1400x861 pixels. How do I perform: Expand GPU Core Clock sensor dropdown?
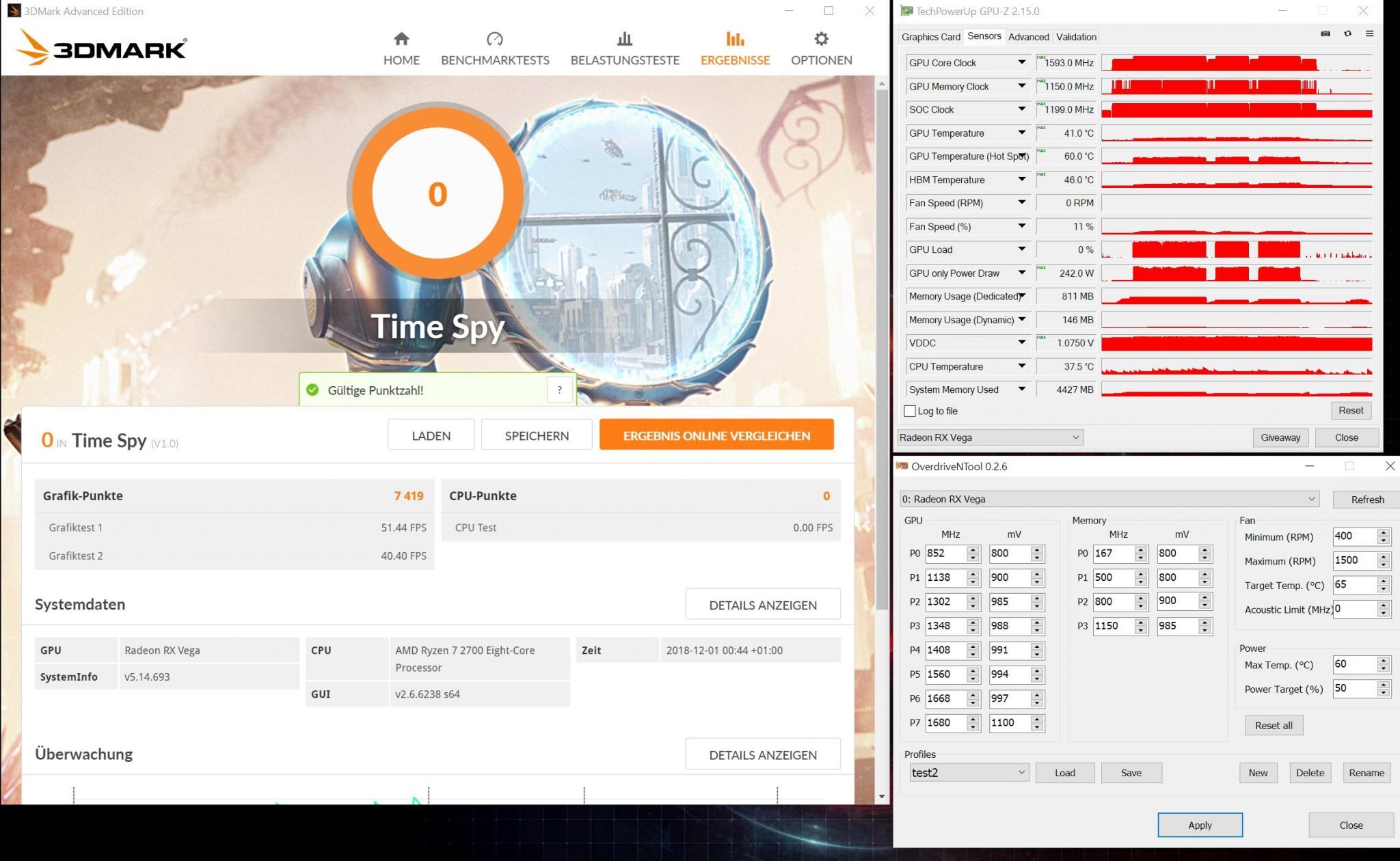point(1021,62)
